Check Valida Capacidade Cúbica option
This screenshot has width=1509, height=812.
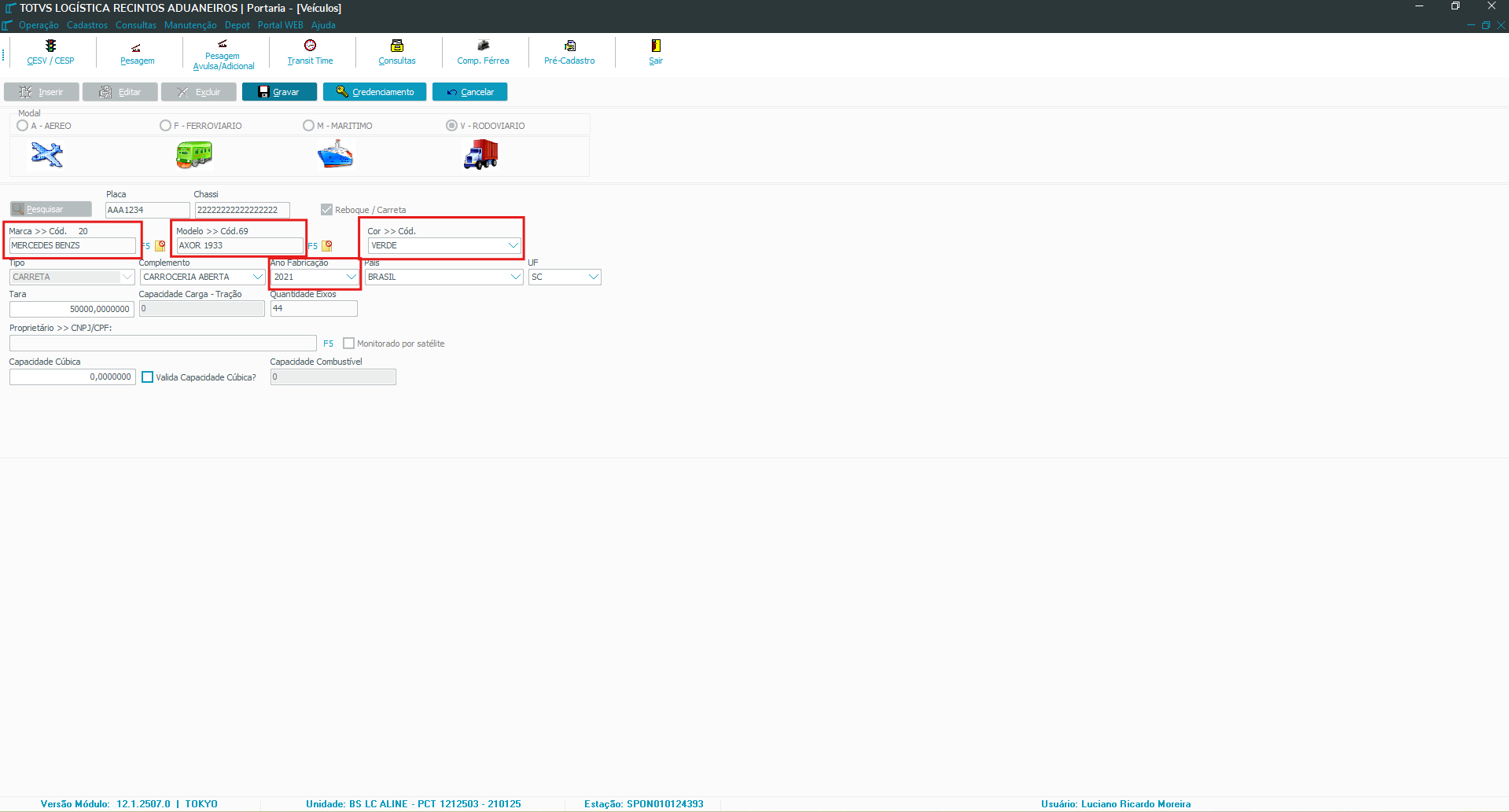[x=148, y=377]
